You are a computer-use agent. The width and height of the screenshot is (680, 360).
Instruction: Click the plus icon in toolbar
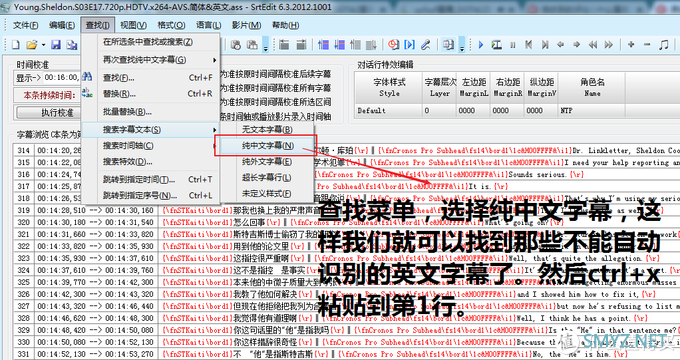(x=631, y=44)
